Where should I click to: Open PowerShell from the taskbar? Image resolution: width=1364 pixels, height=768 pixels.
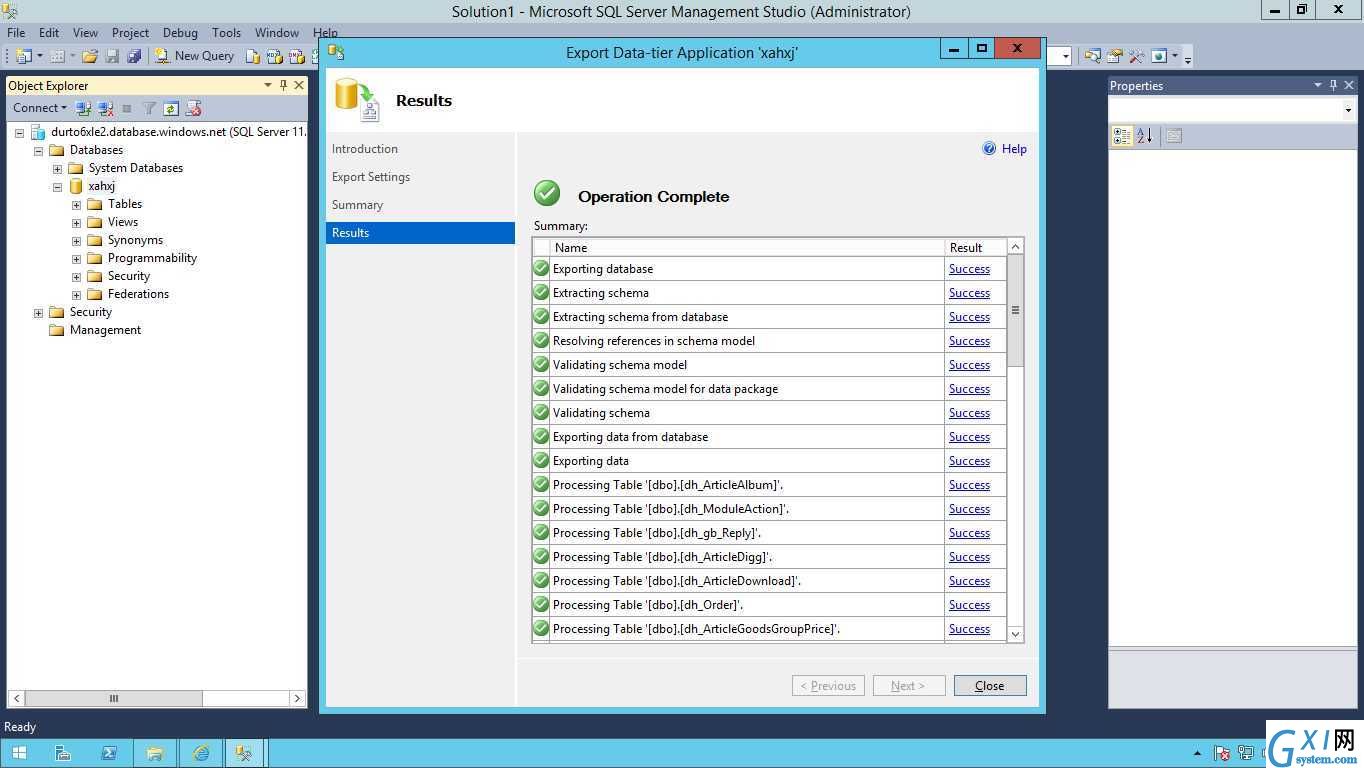pyautogui.click(x=109, y=753)
